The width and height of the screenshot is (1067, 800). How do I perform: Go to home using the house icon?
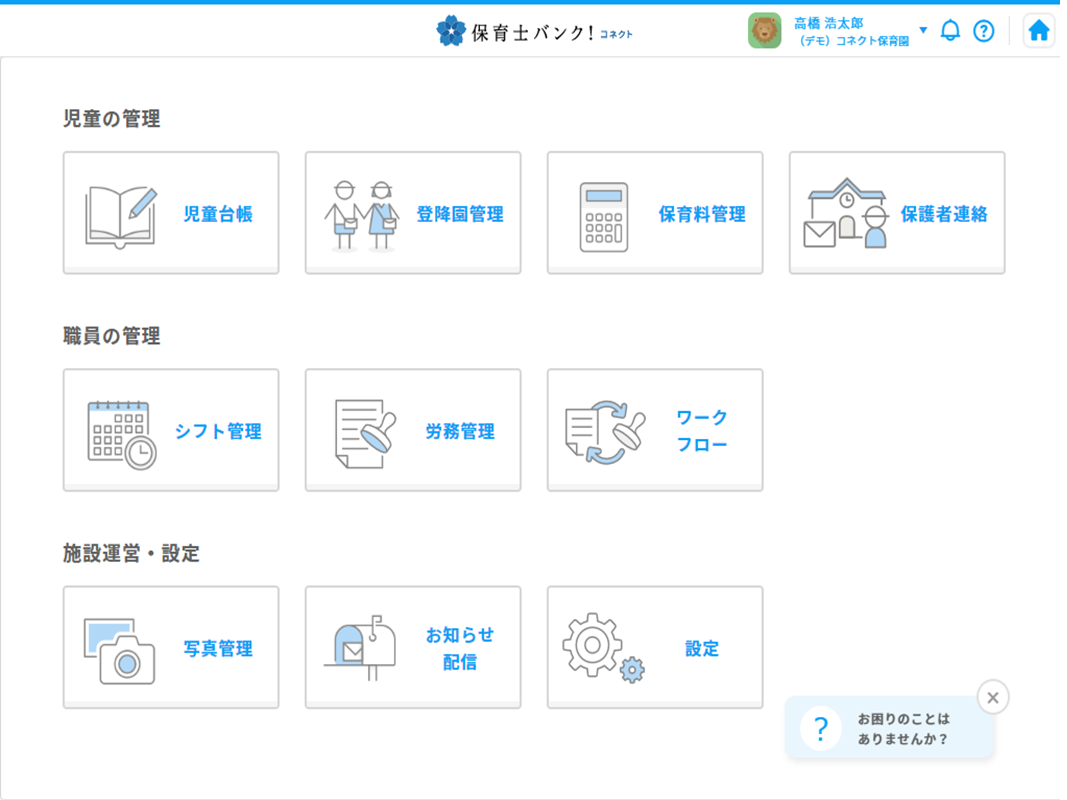point(1039,31)
